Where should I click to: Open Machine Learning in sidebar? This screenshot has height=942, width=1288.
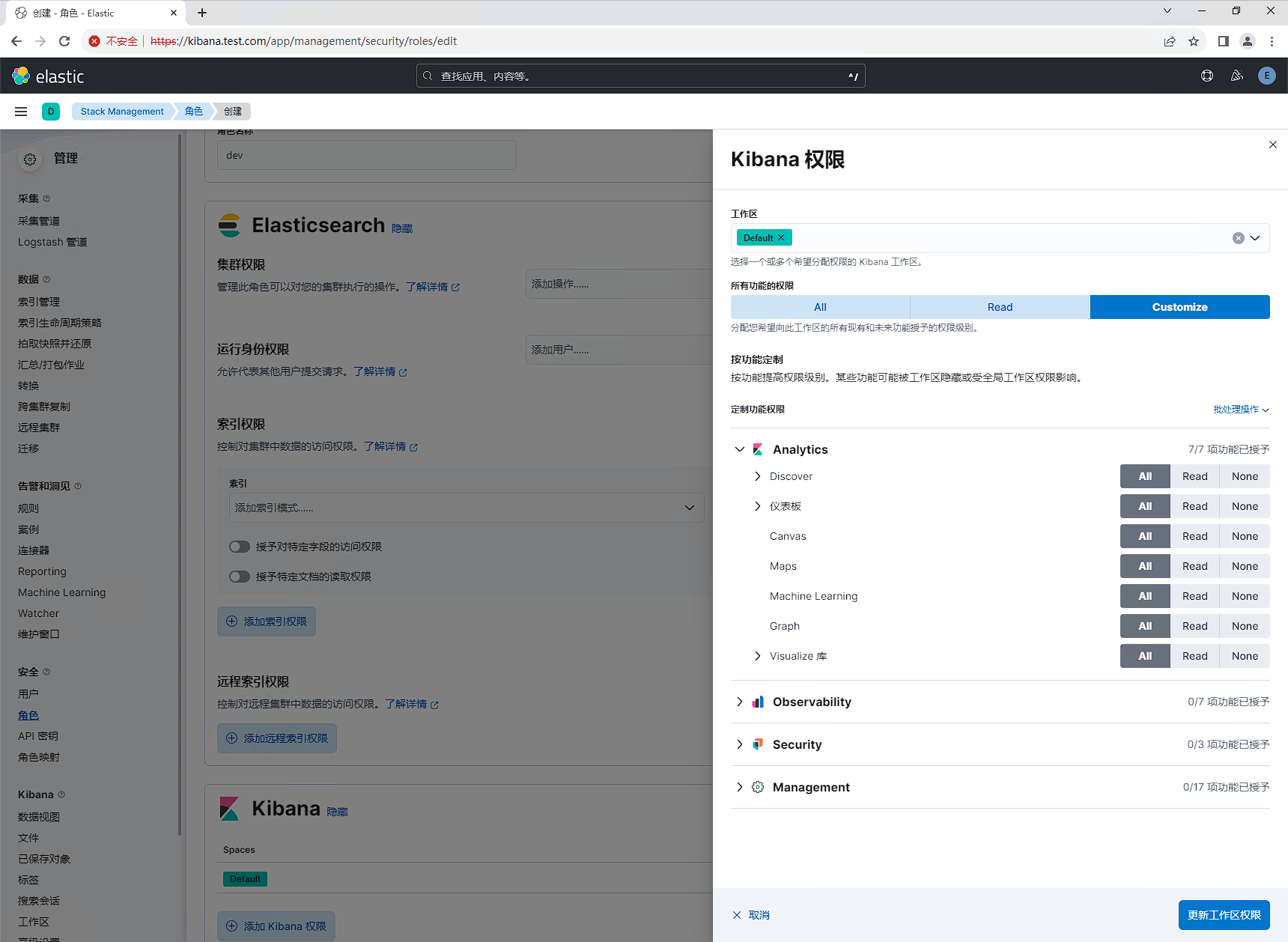click(x=62, y=592)
